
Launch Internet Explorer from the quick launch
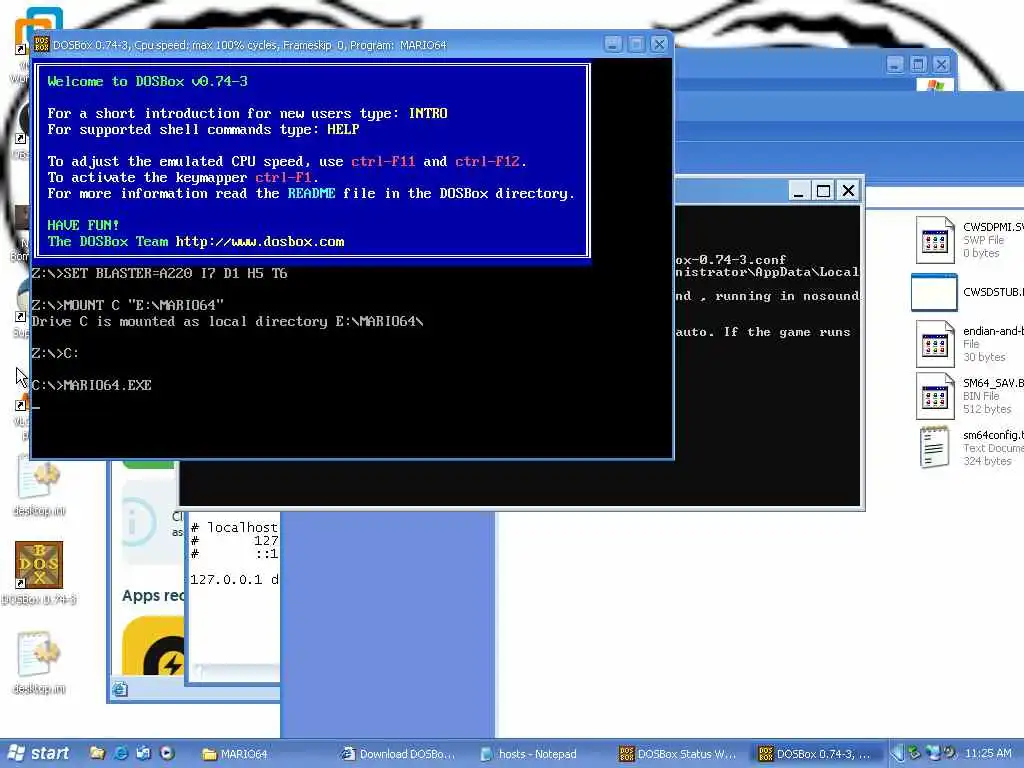[121, 753]
